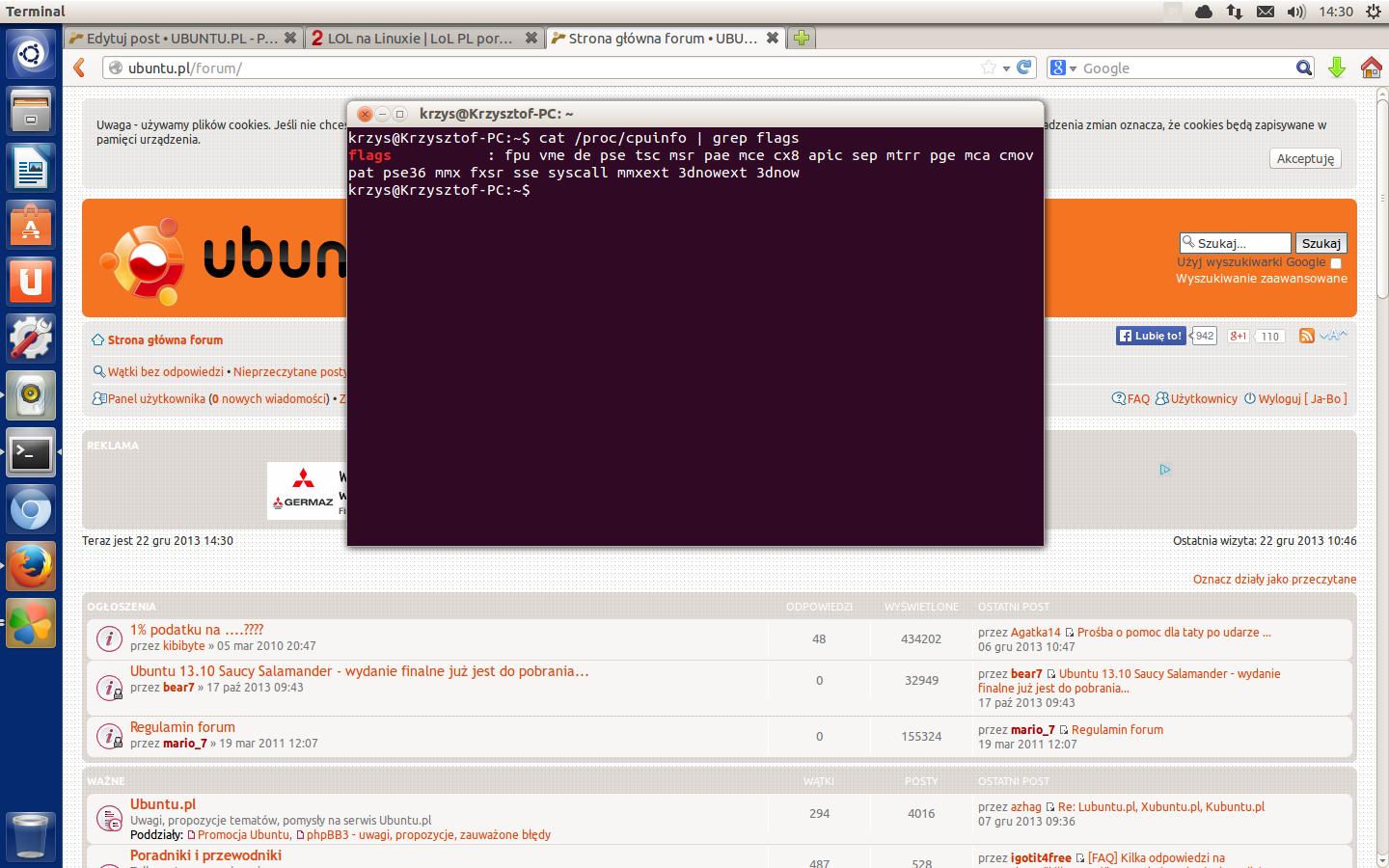The image size is (1389, 868).
Task: Switch to Firefox via launcher icon
Action: [x=31, y=567]
